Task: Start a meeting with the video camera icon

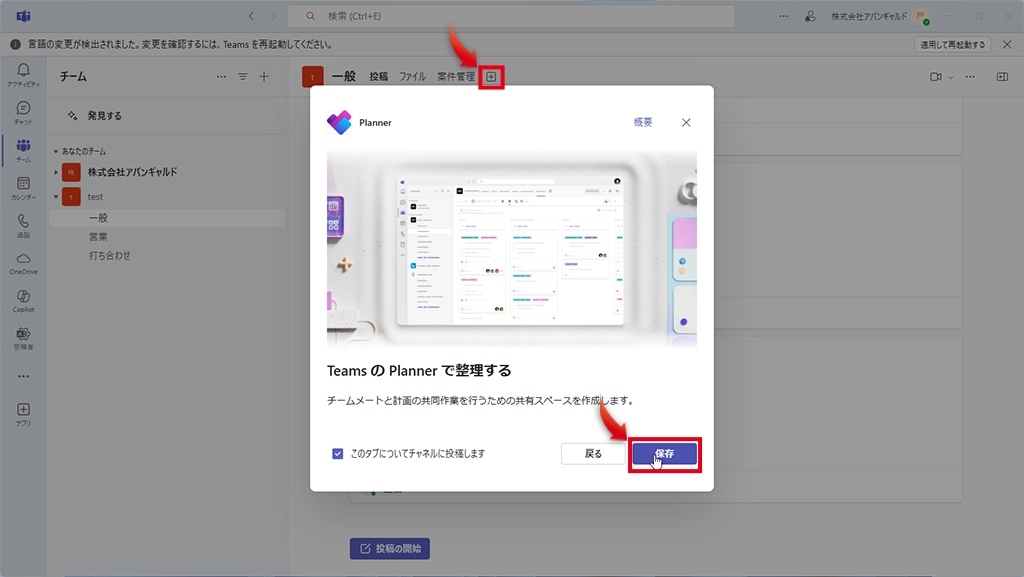Action: coord(936,77)
